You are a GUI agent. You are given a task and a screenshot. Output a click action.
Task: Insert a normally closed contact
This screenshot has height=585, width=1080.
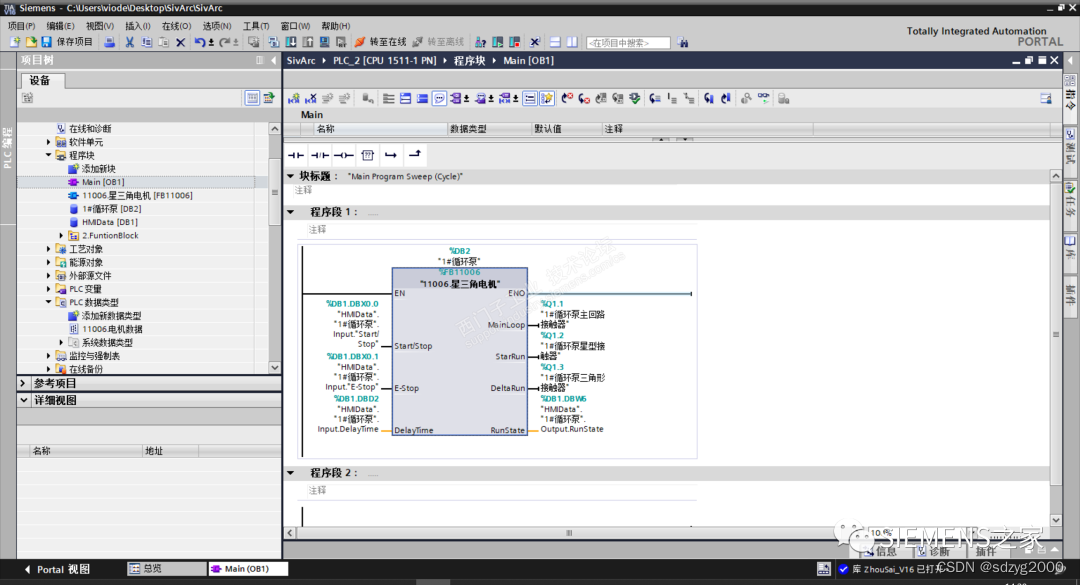tap(320, 155)
